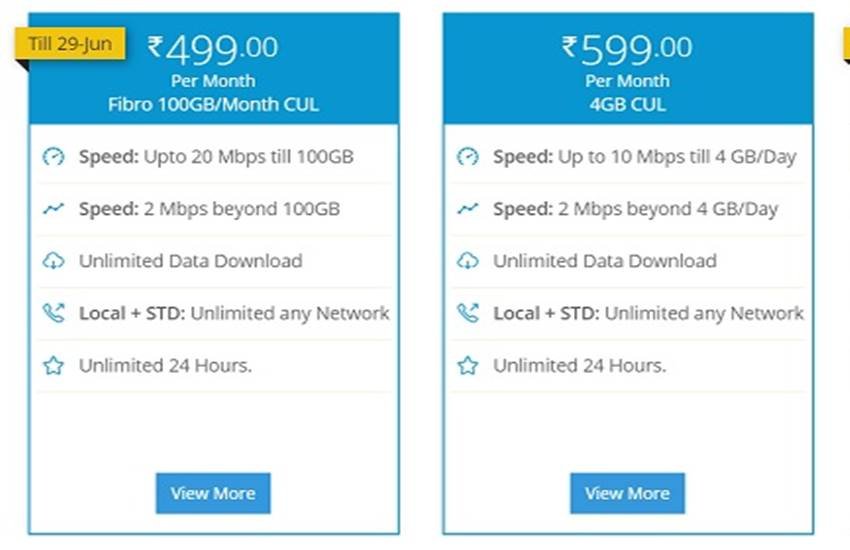
Task: Click star icon in ₹599 plan
Action: (467, 365)
